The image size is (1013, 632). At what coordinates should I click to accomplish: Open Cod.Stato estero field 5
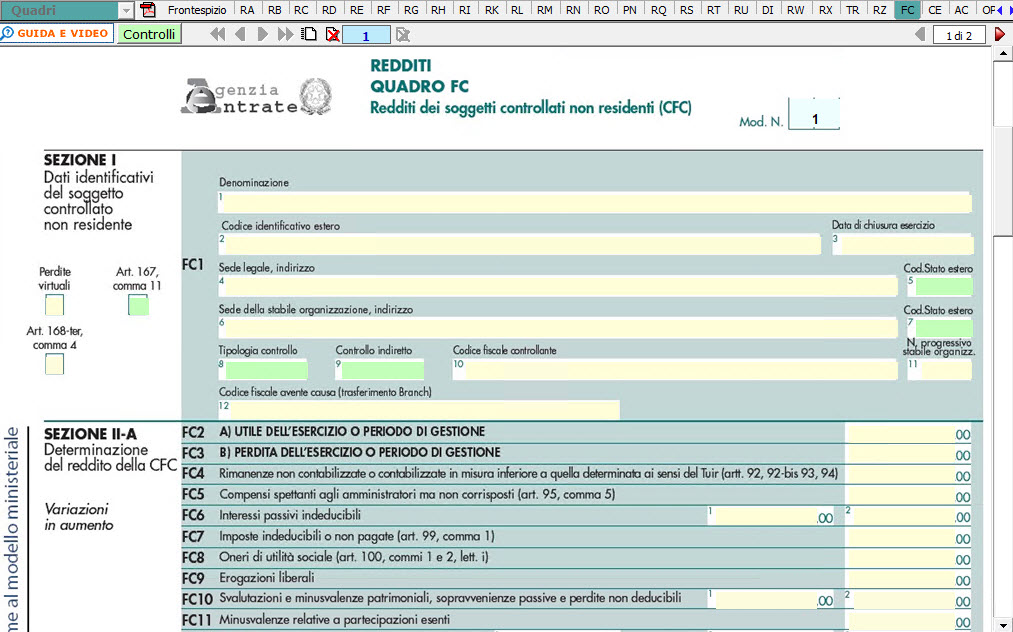coord(943,286)
